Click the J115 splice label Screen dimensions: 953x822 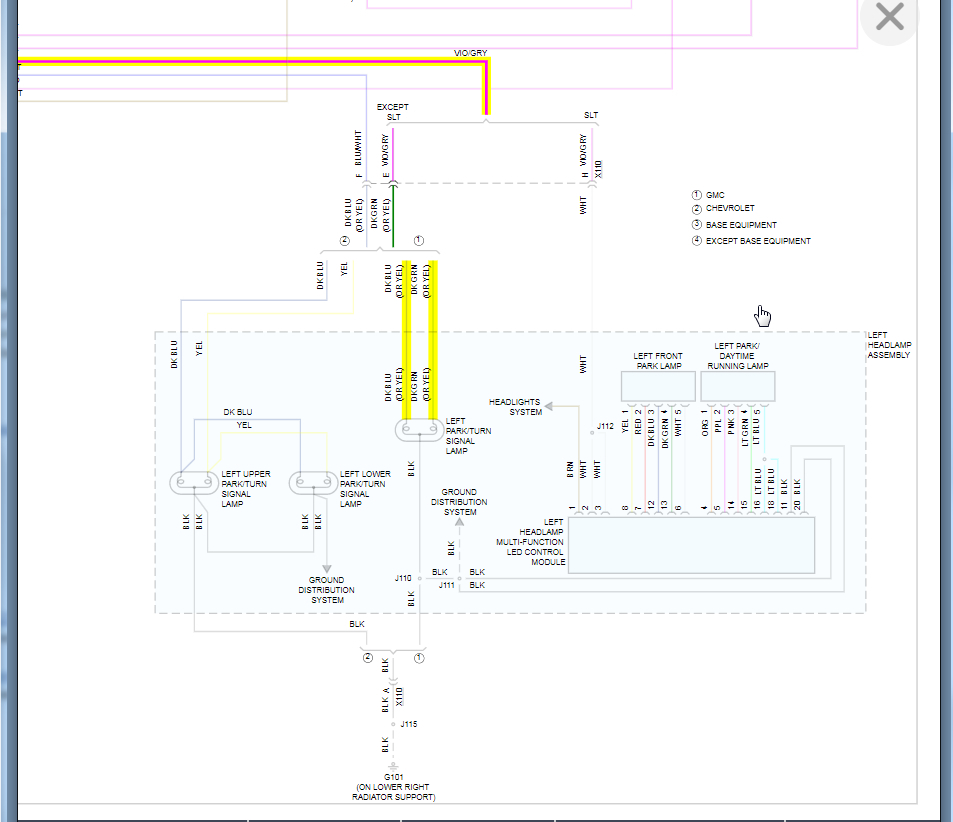408,724
